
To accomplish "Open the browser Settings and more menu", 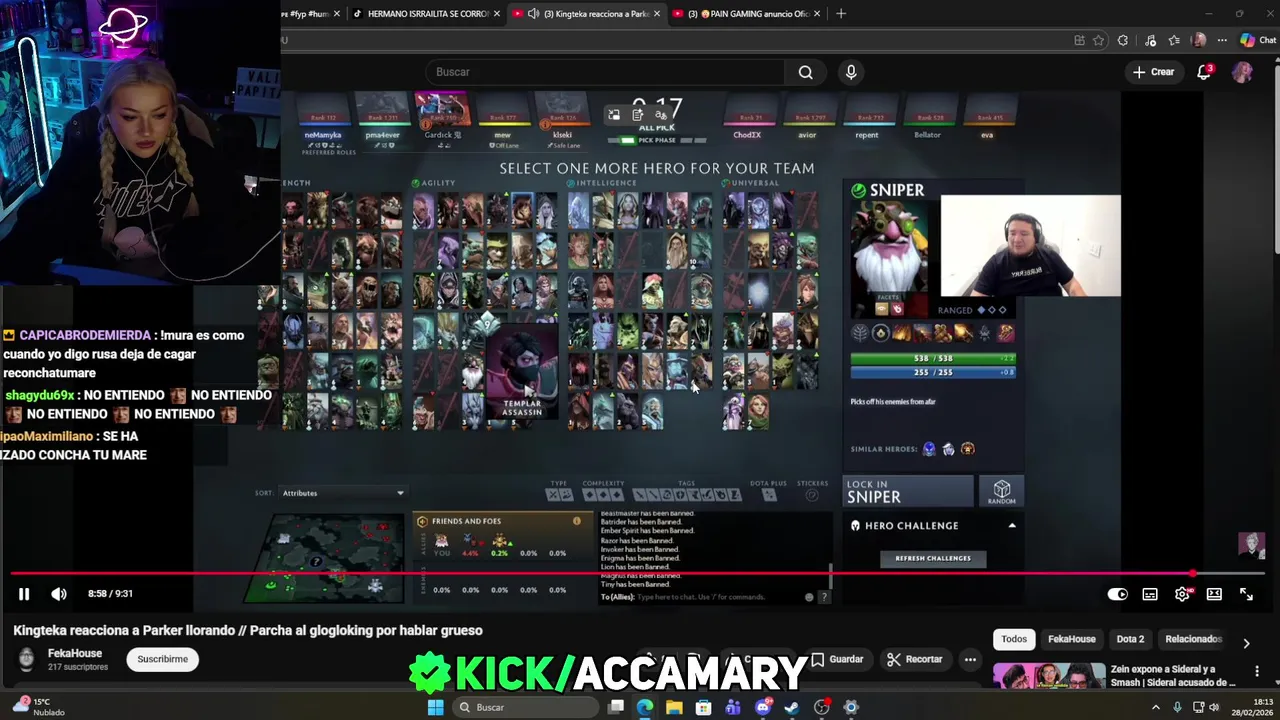I will [1222, 41].
